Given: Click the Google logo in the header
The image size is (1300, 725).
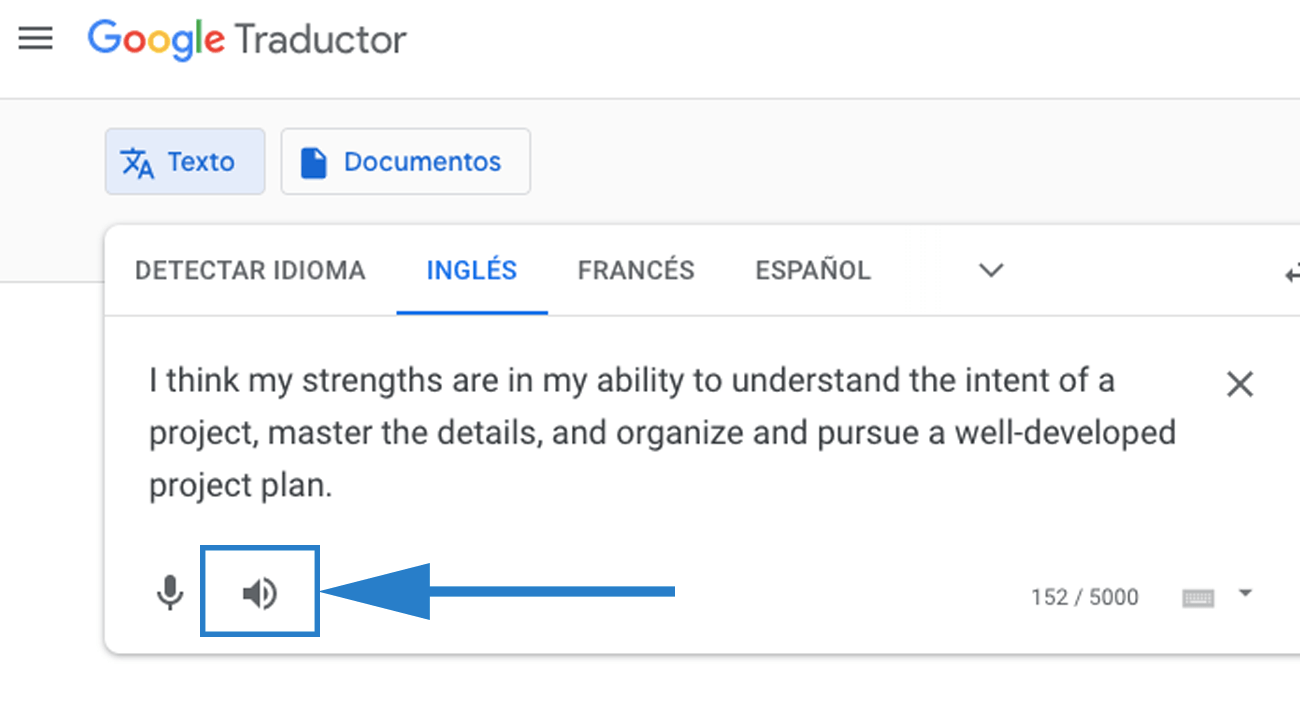Looking at the screenshot, I should pos(155,40).
